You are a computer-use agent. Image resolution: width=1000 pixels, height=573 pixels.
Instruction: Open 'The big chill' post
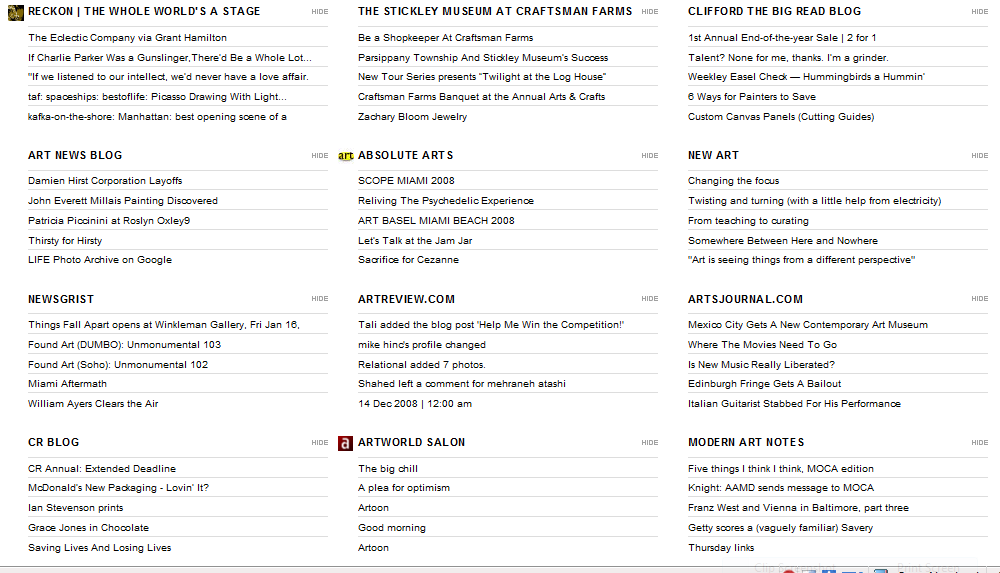coord(388,468)
